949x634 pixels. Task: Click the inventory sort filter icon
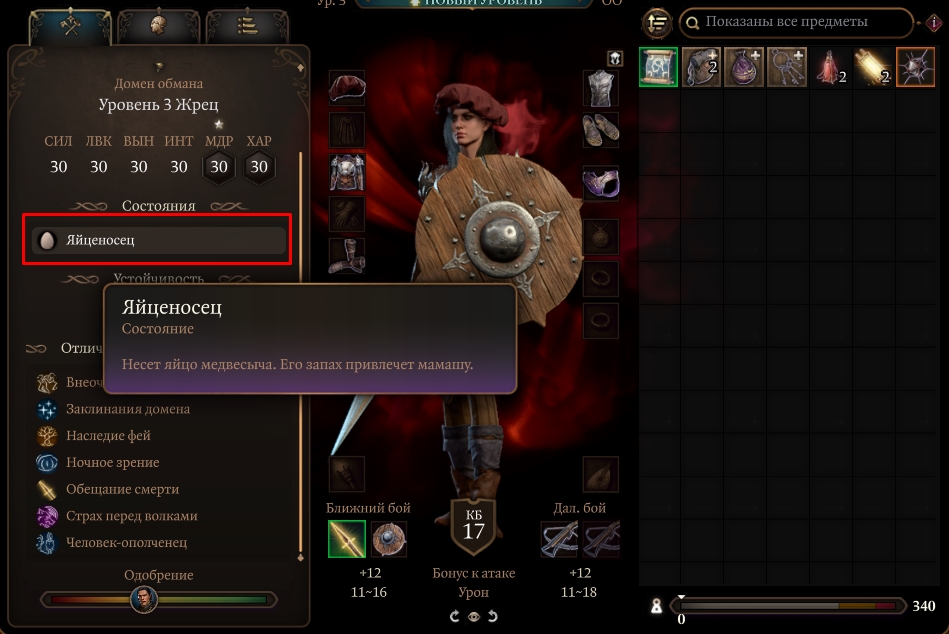tap(657, 24)
